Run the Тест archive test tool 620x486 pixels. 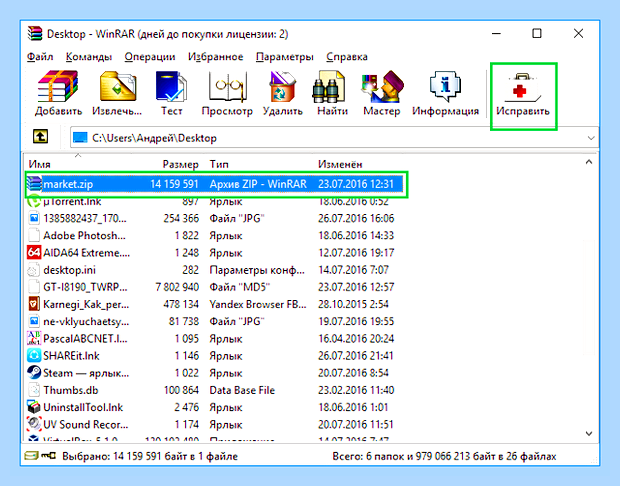click(171, 94)
